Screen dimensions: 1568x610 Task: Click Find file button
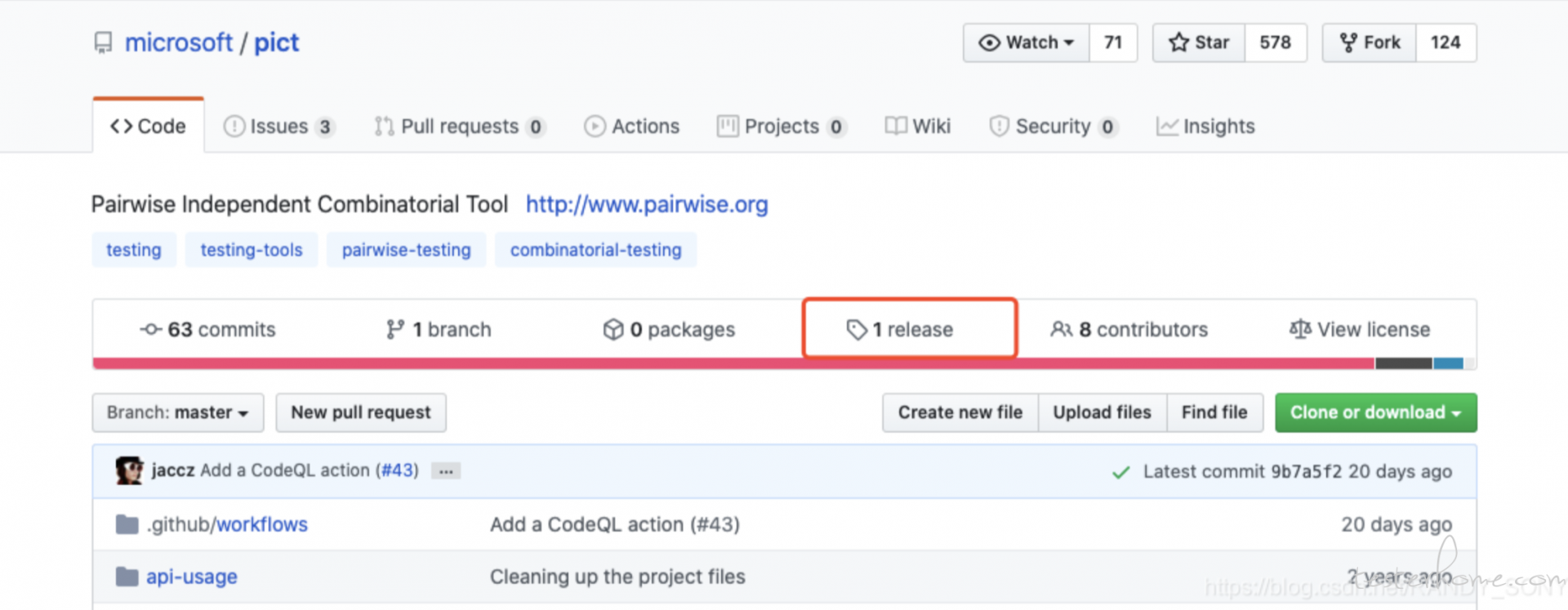point(1214,412)
